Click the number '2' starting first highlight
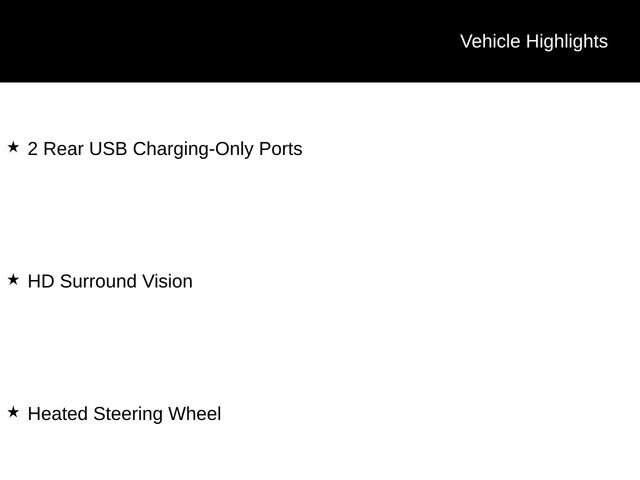The image size is (640, 480). pos(33,149)
